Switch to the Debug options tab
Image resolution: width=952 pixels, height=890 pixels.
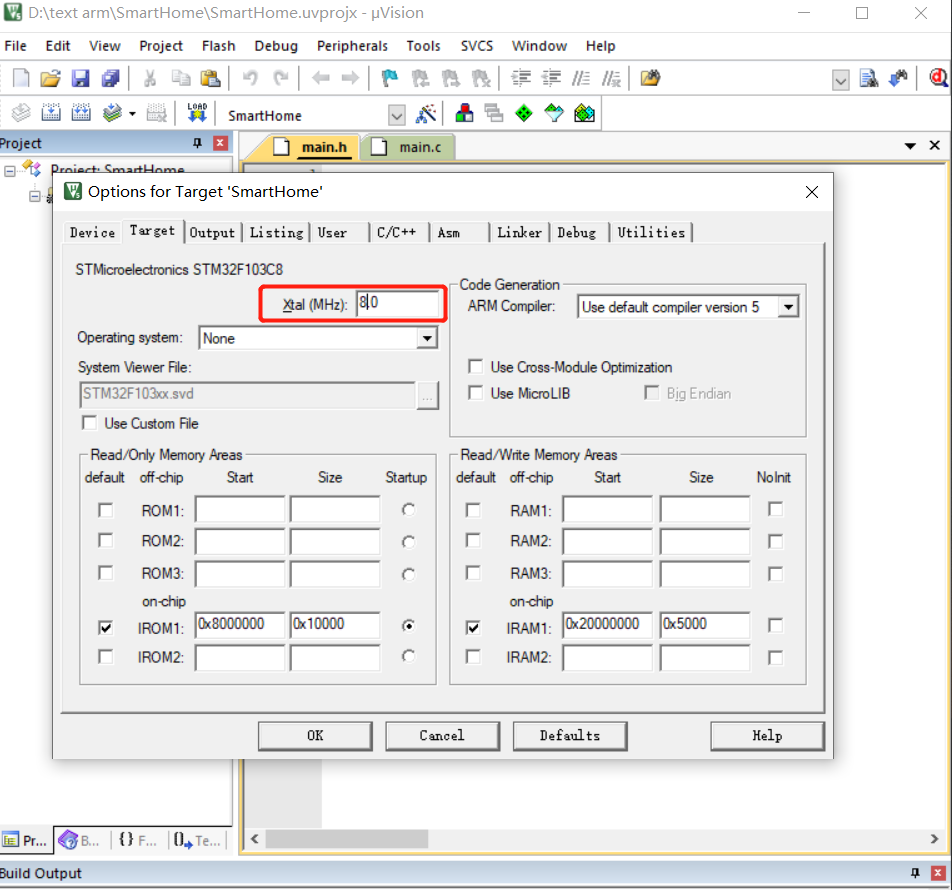pos(577,233)
